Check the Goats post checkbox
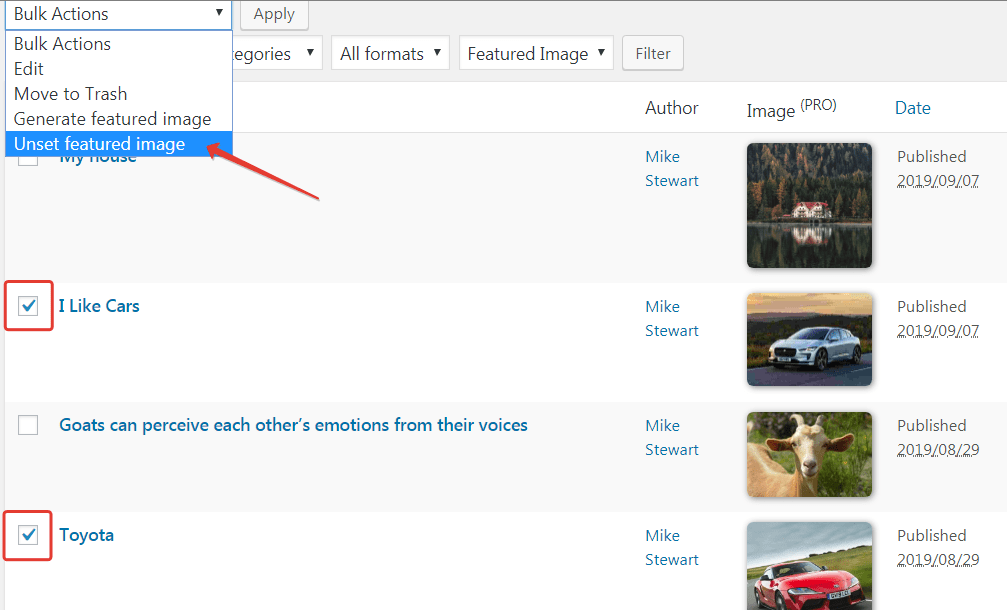The height and width of the screenshot is (610, 1007). click(x=28, y=425)
